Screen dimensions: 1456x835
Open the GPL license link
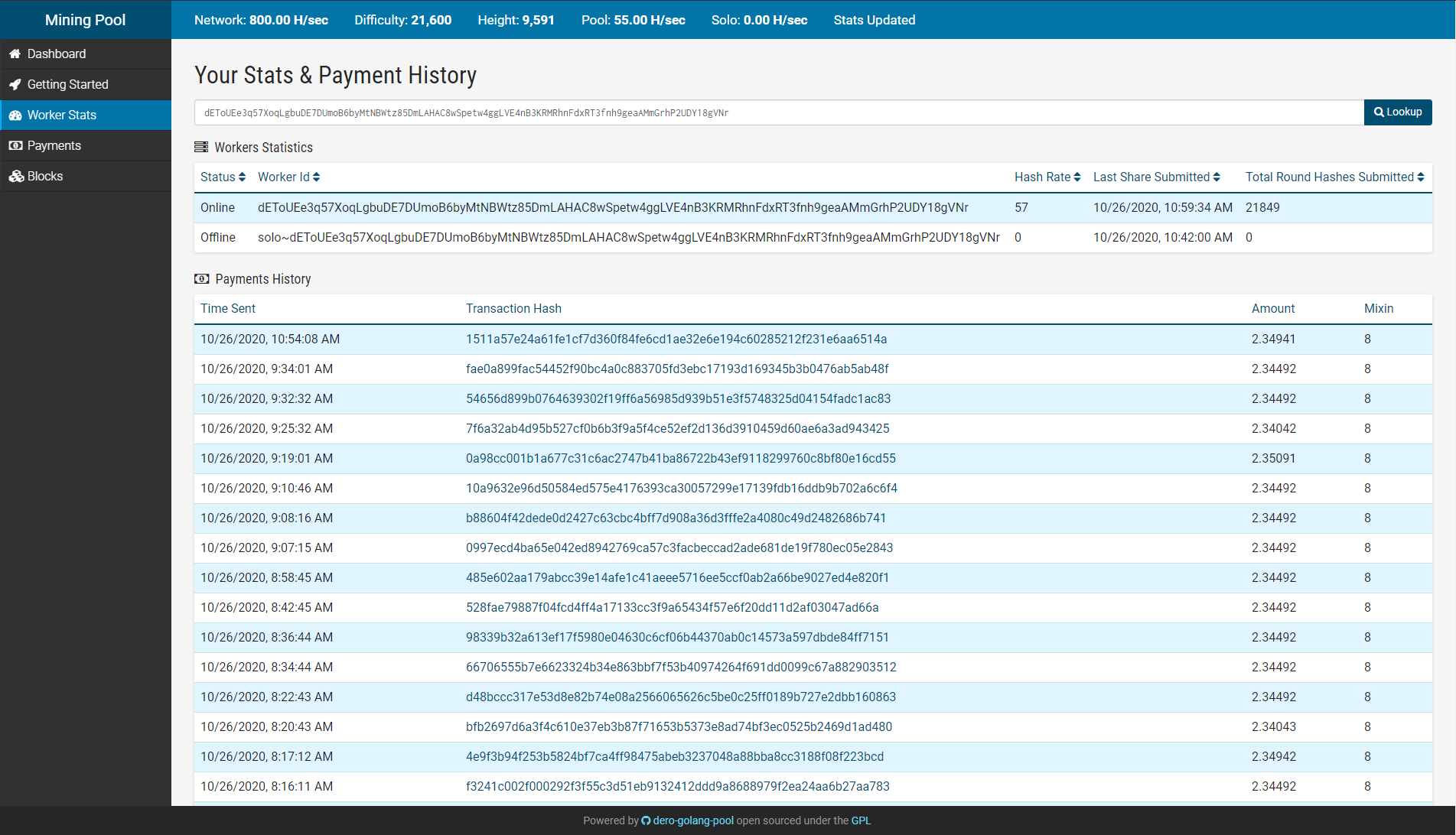click(861, 820)
